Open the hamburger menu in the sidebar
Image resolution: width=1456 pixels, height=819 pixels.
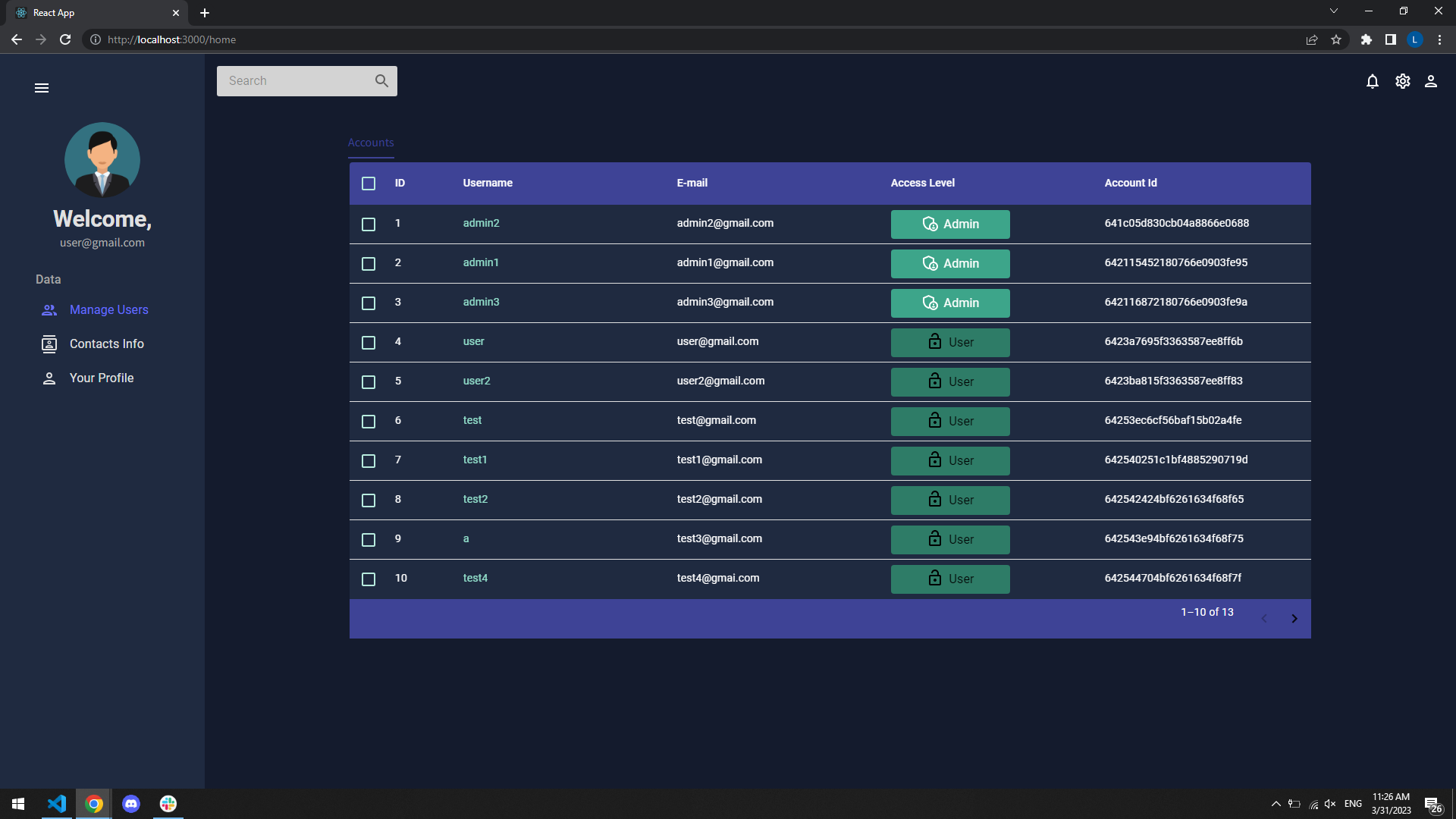point(42,88)
